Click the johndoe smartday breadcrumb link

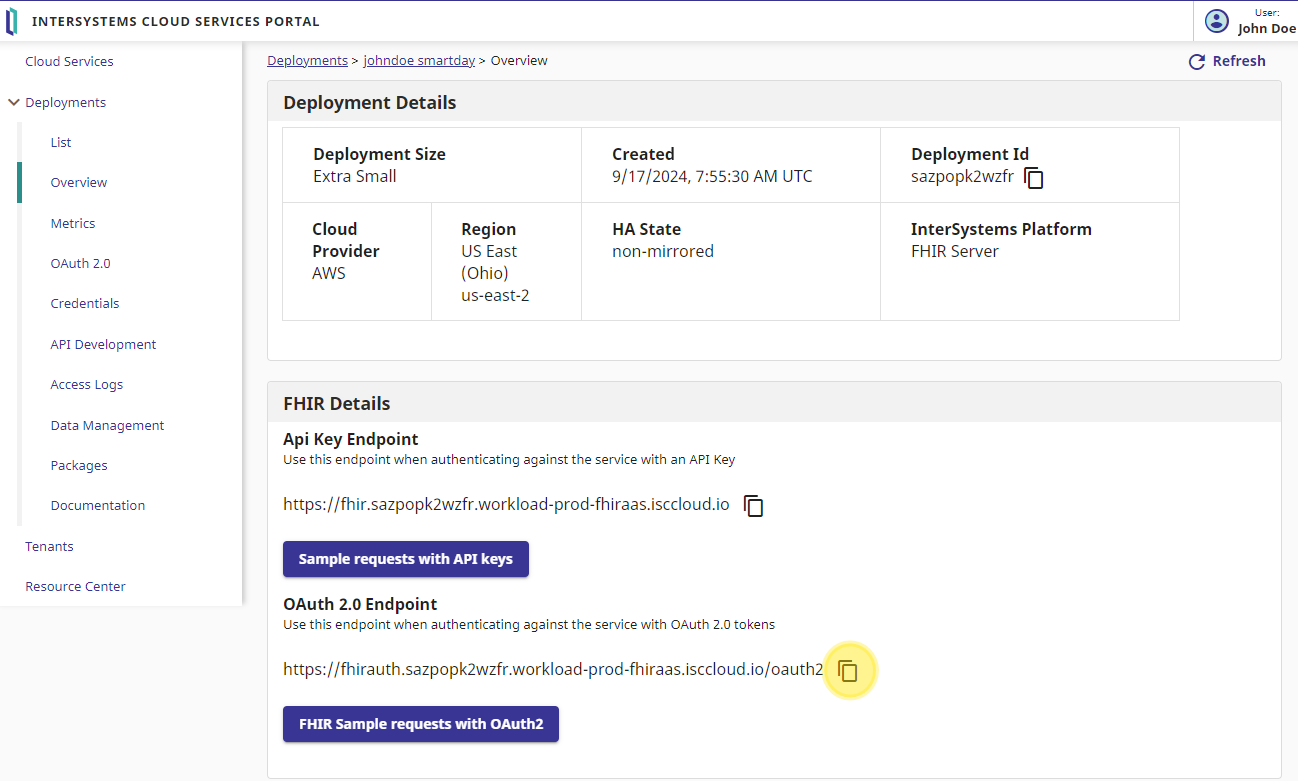[x=419, y=60]
